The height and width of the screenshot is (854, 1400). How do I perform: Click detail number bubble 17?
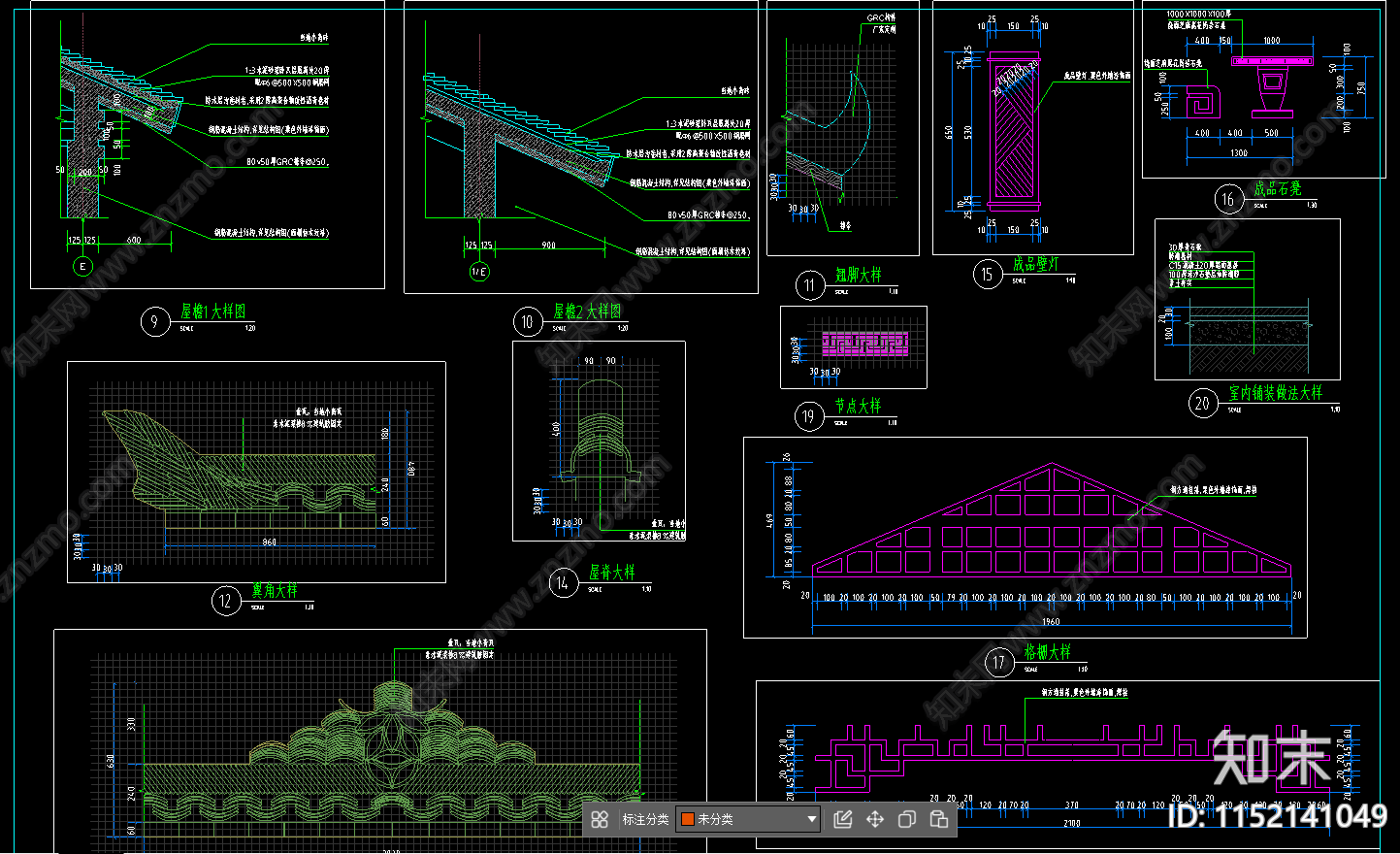coord(999,662)
